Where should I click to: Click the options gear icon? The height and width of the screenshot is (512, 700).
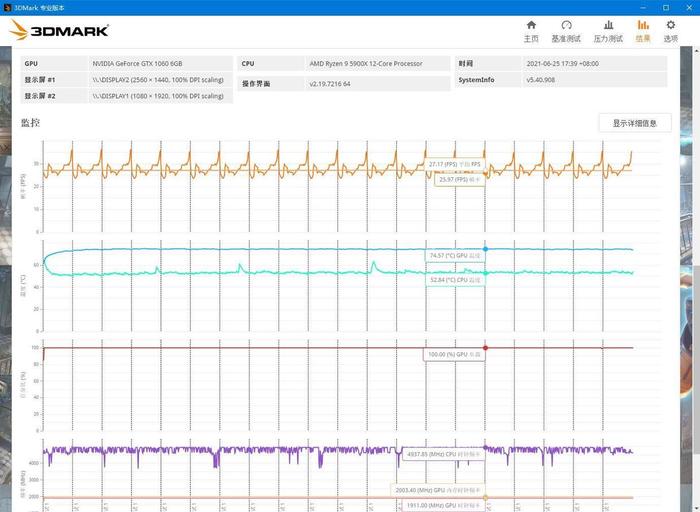tap(671, 25)
